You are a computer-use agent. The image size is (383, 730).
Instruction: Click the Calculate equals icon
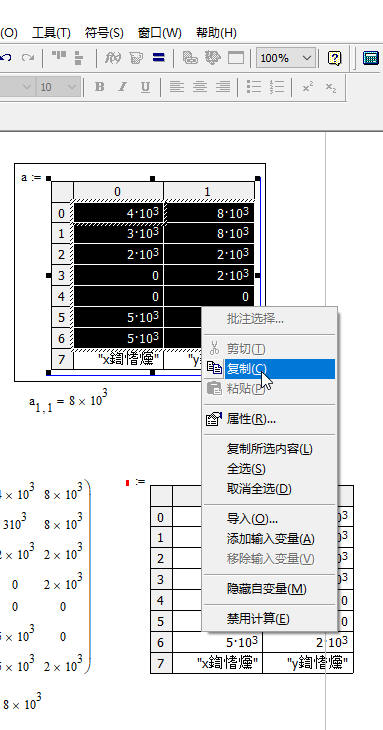pos(159,58)
